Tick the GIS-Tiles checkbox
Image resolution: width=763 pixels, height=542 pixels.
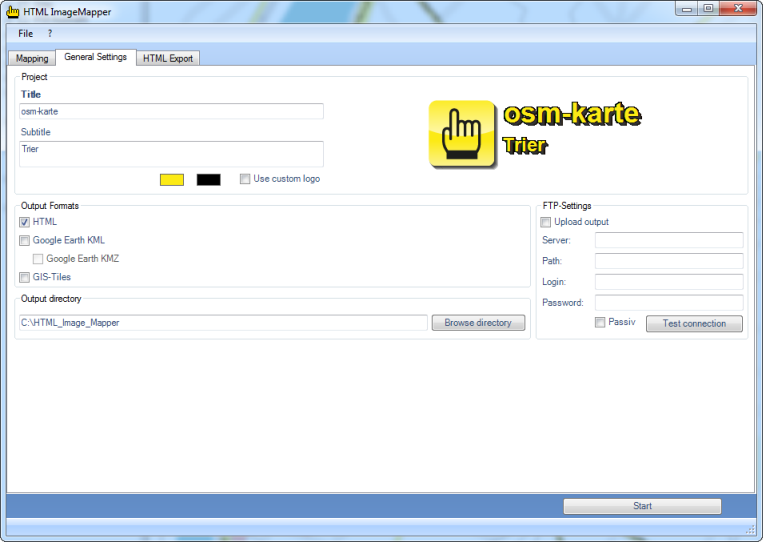tap(25, 277)
